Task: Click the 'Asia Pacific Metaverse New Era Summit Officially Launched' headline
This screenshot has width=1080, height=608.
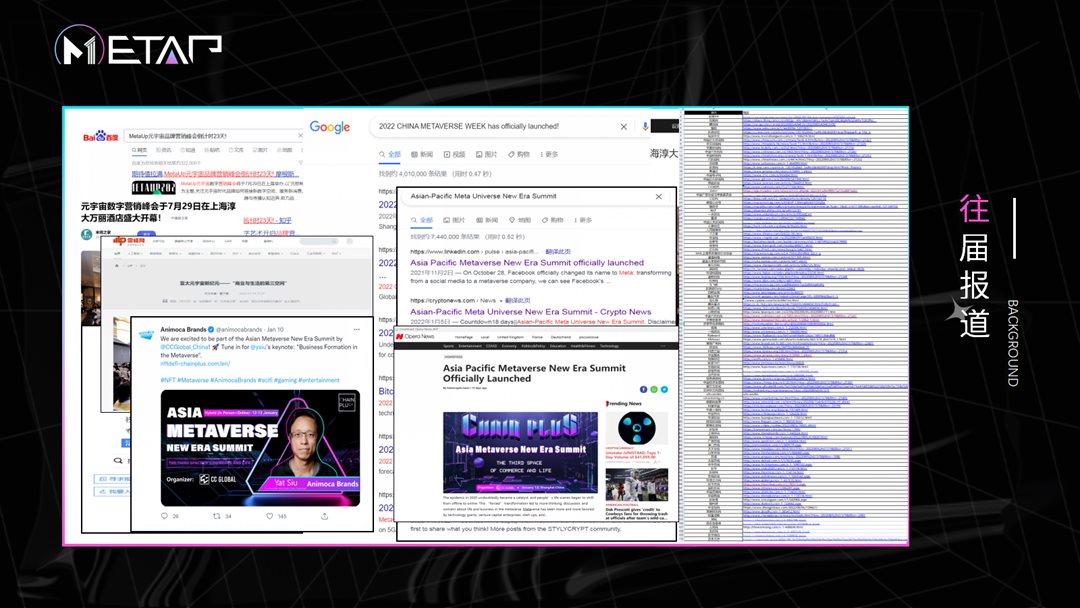Action: click(534, 373)
